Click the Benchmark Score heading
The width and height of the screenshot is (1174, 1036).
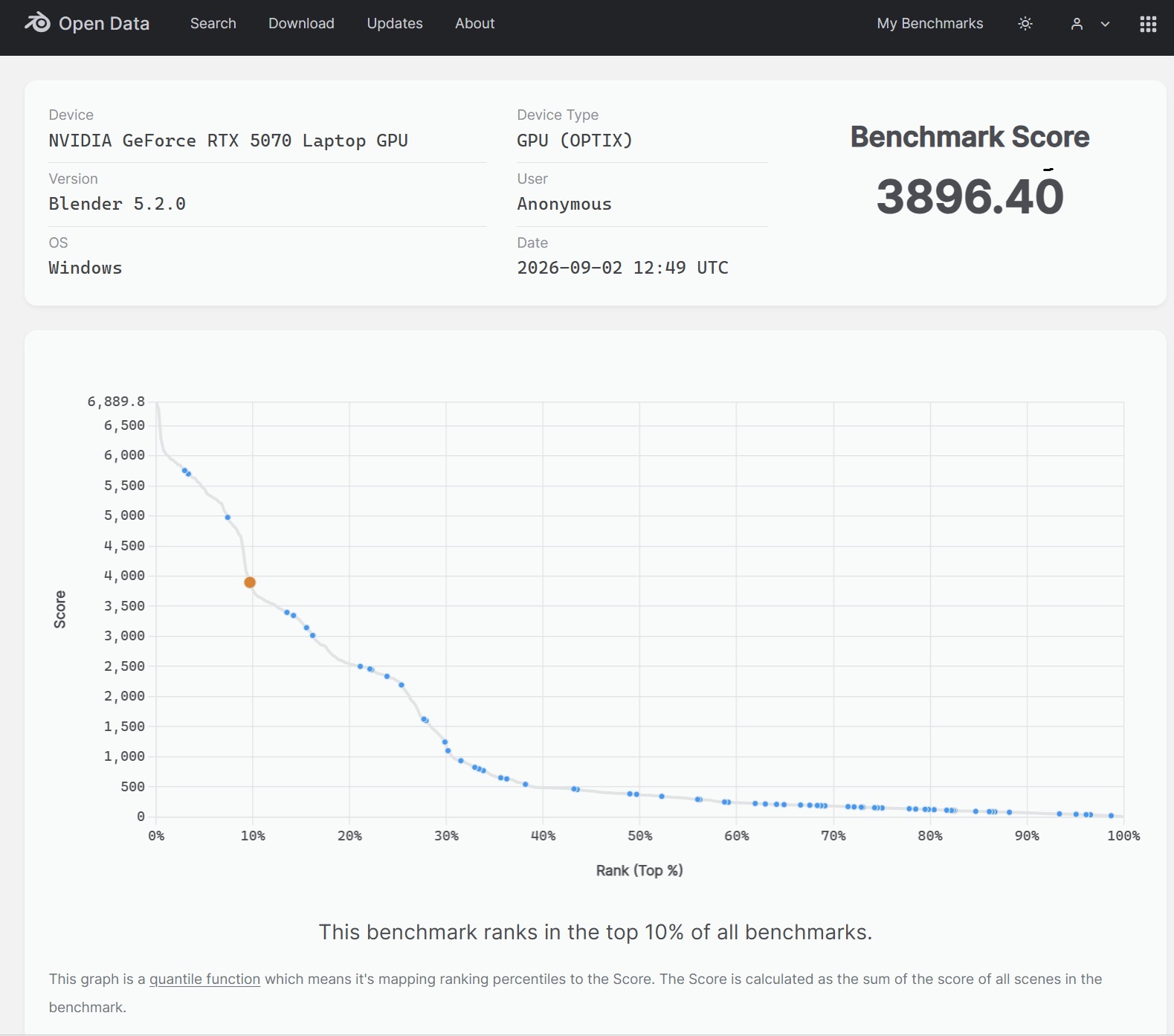[x=970, y=137]
